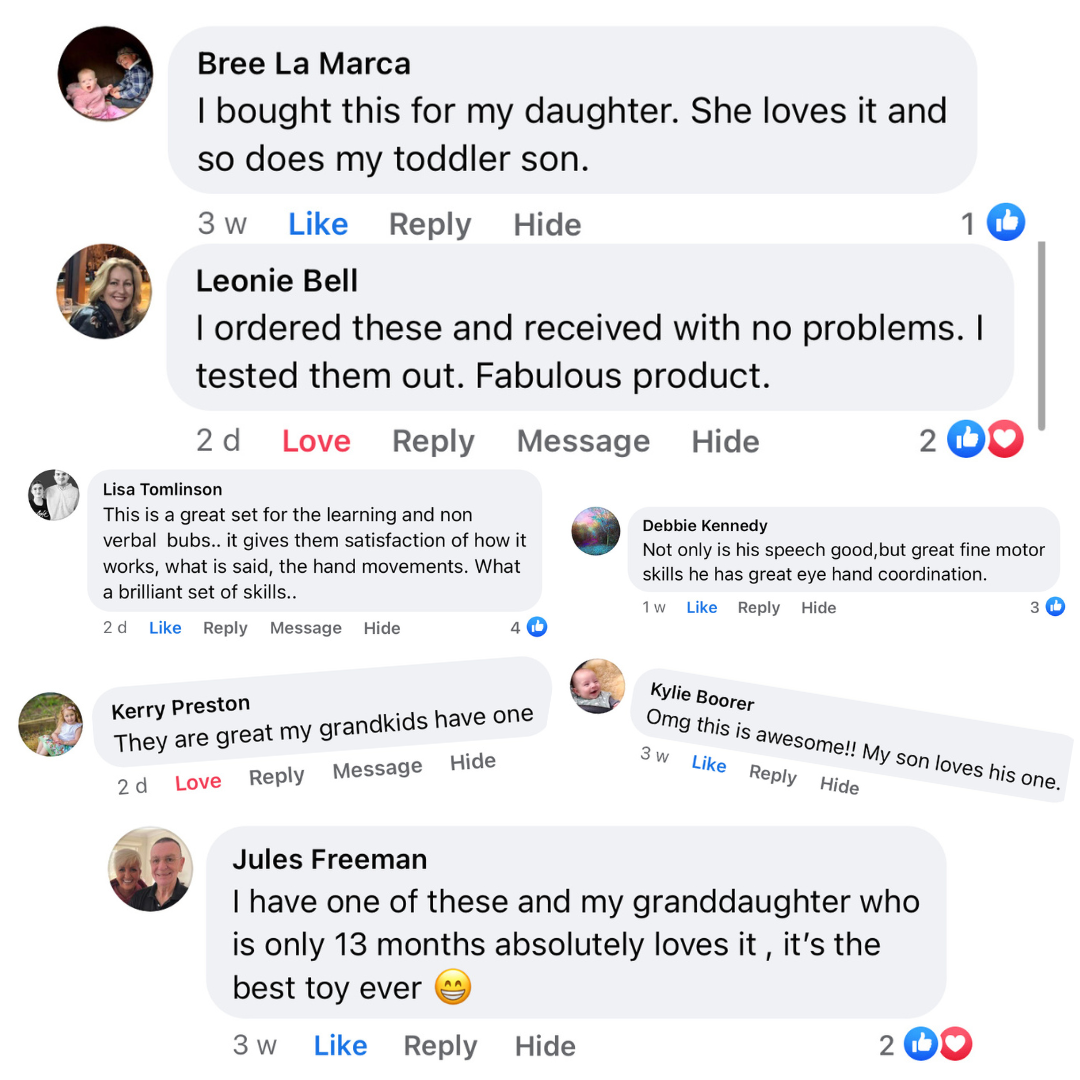
Task: Click Bree La Marca's profile picture
Action: [105, 74]
